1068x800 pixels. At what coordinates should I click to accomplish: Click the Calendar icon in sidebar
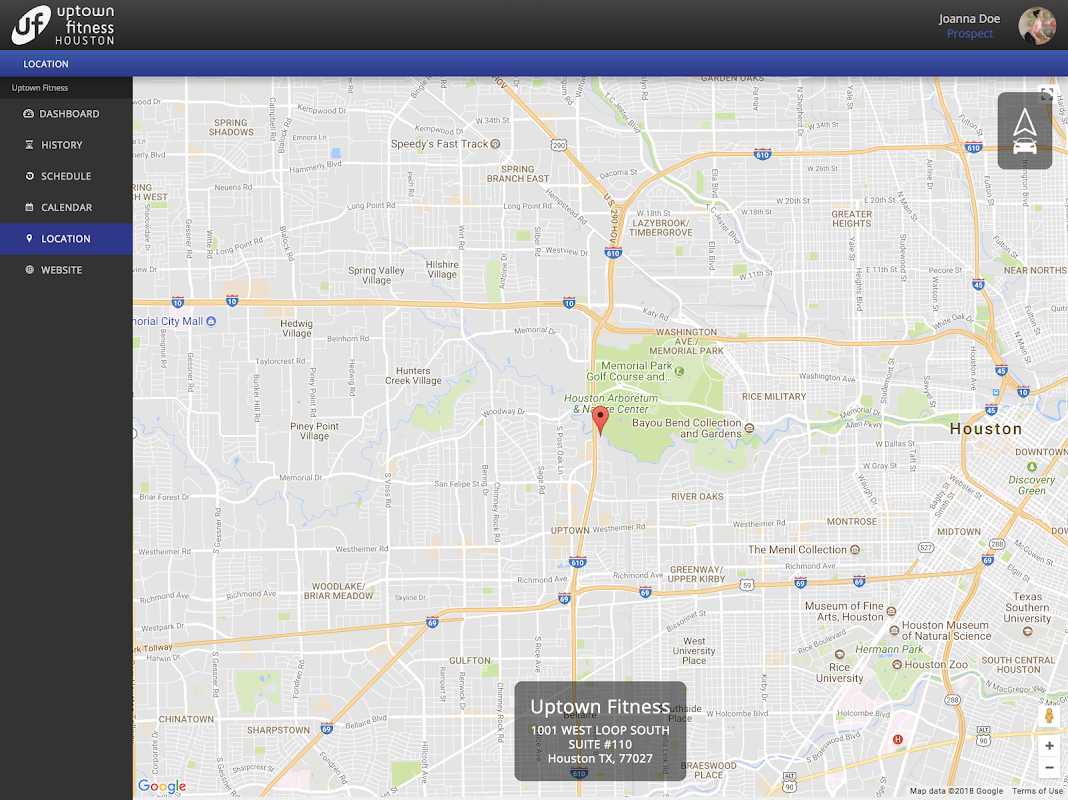tap(29, 207)
